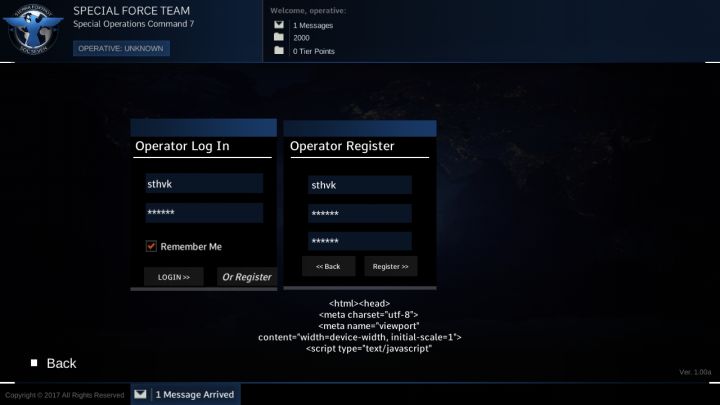Open the envelope icon beside 1 Messages
Viewport: 720px width, 405px height.
click(x=279, y=25)
